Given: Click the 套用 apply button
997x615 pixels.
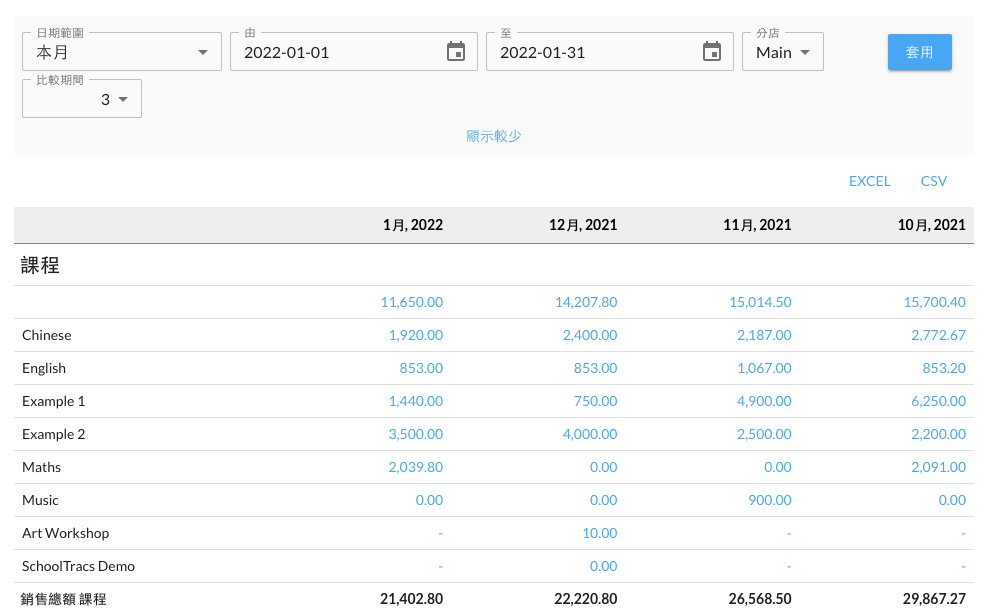Looking at the screenshot, I should [x=919, y=52].
